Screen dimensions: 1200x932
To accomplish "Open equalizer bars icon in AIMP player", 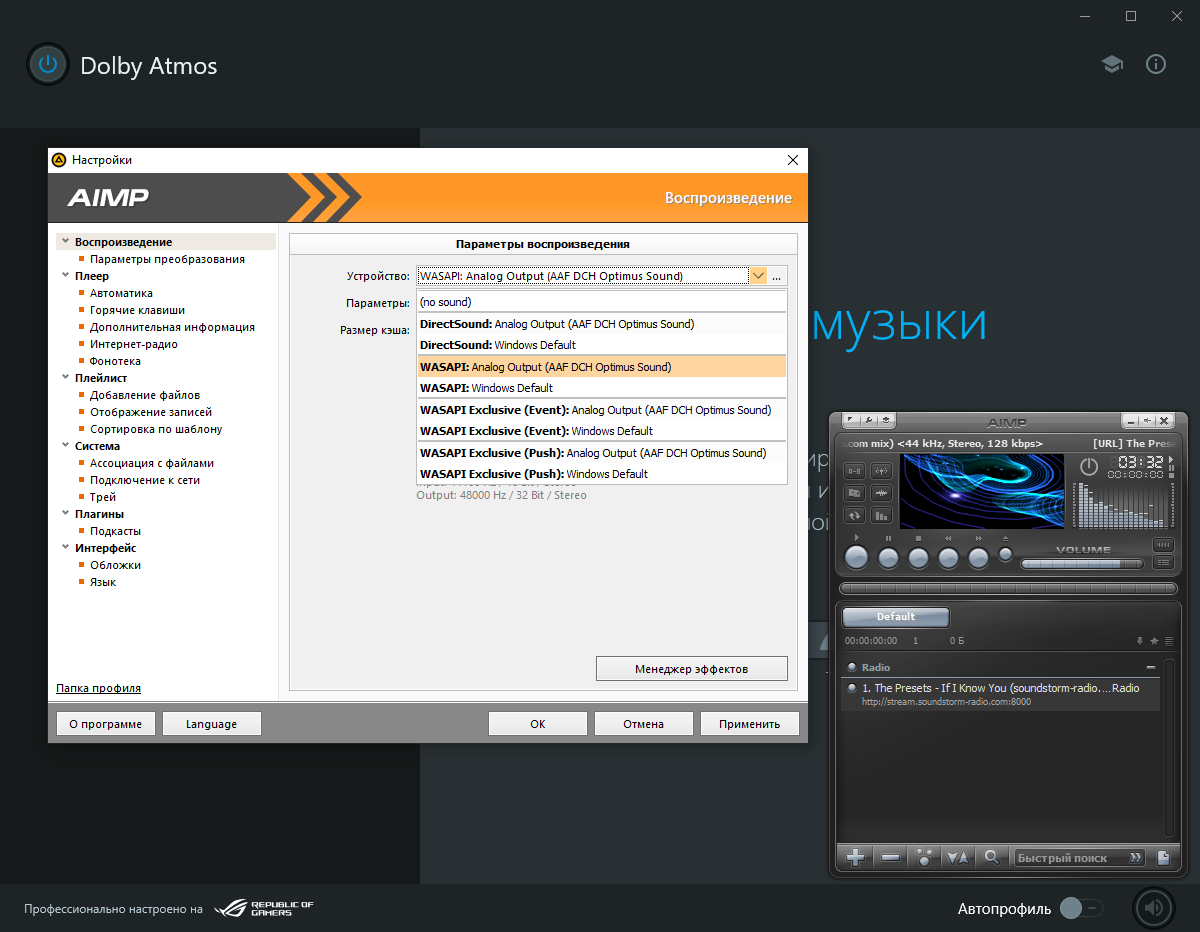I will (881, 515).
